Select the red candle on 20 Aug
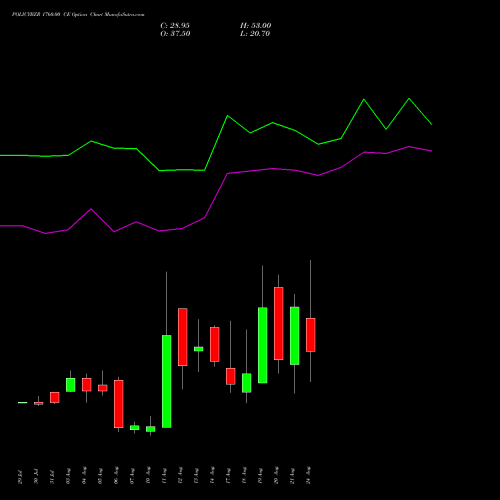The height and width of the screenshot is (500, 500). pos(279,323)
